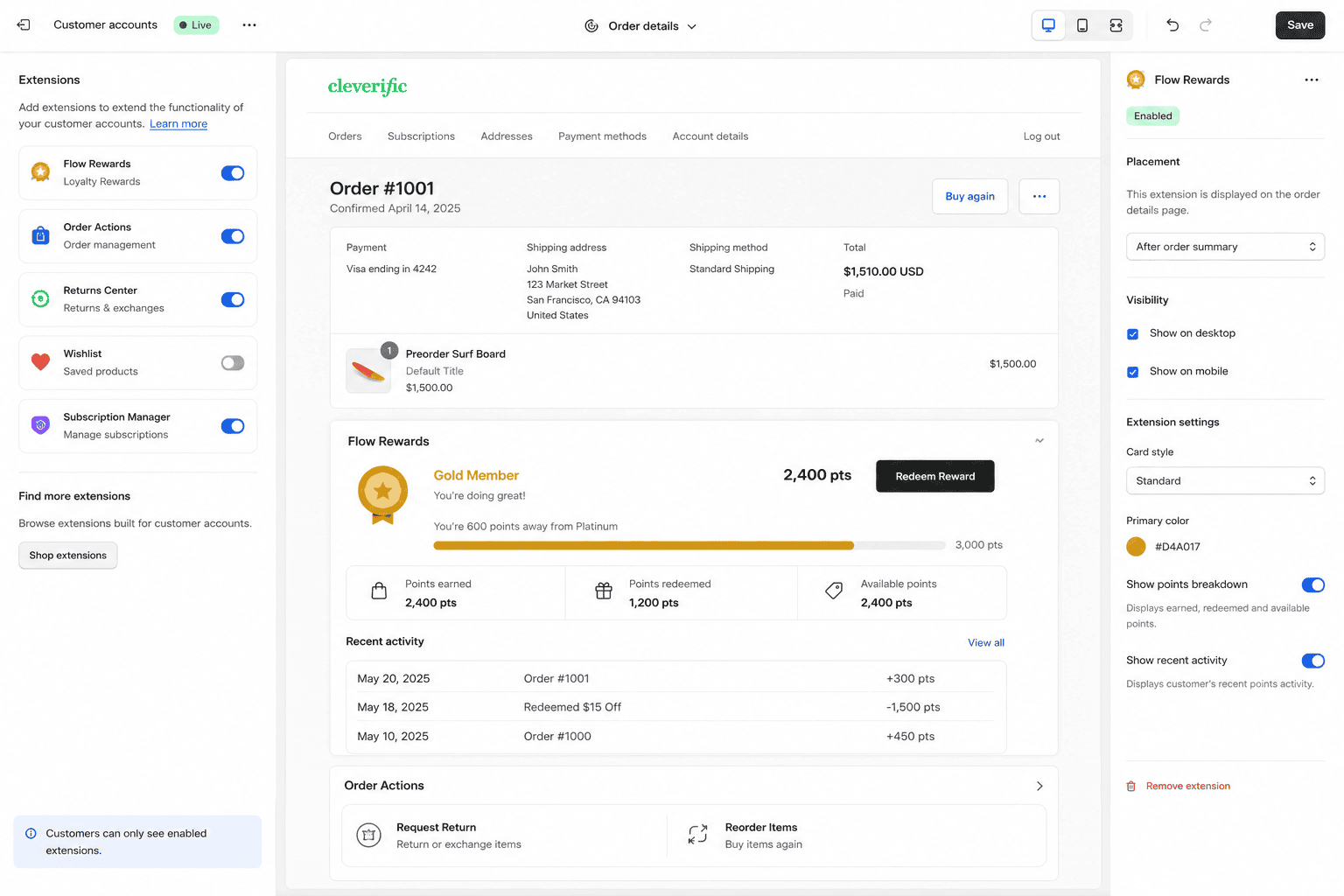Click the Reorder Items arrows icon
1344x896 pixels.
coord(697,835)
